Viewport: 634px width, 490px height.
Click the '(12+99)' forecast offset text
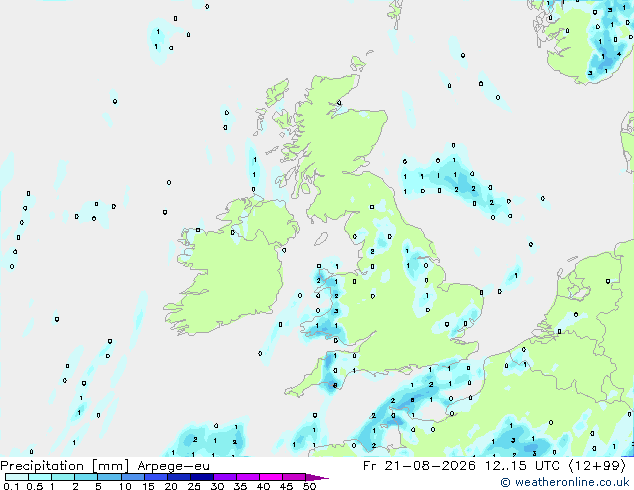coord(598,466)
